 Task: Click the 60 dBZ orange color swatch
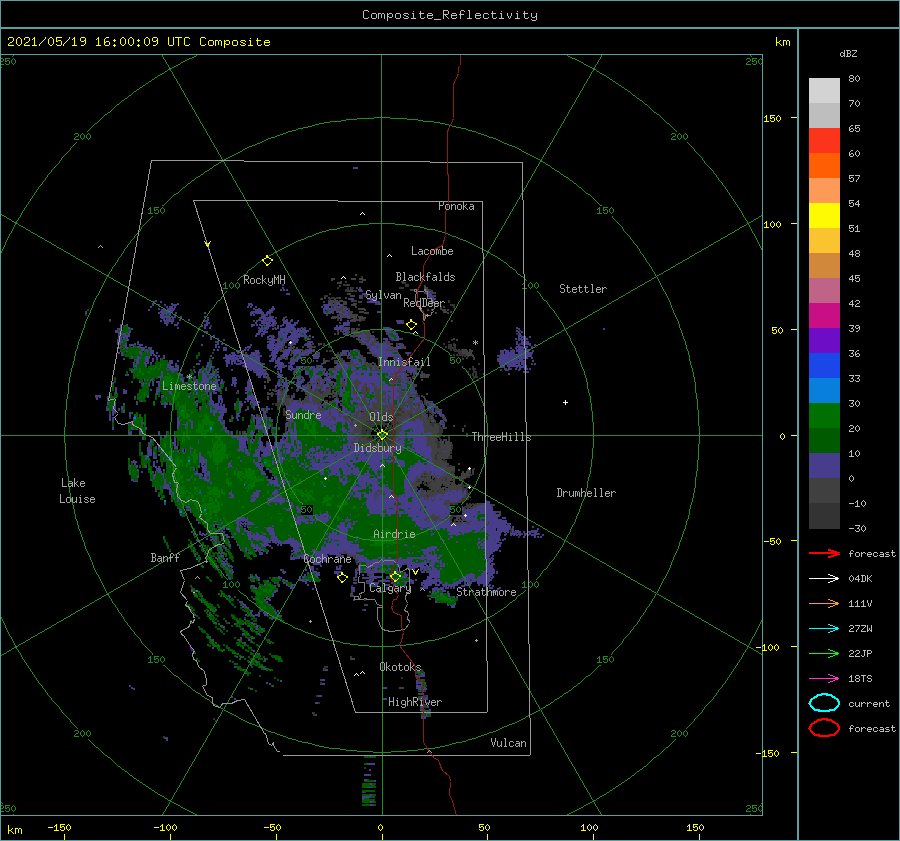pos(824,165)
